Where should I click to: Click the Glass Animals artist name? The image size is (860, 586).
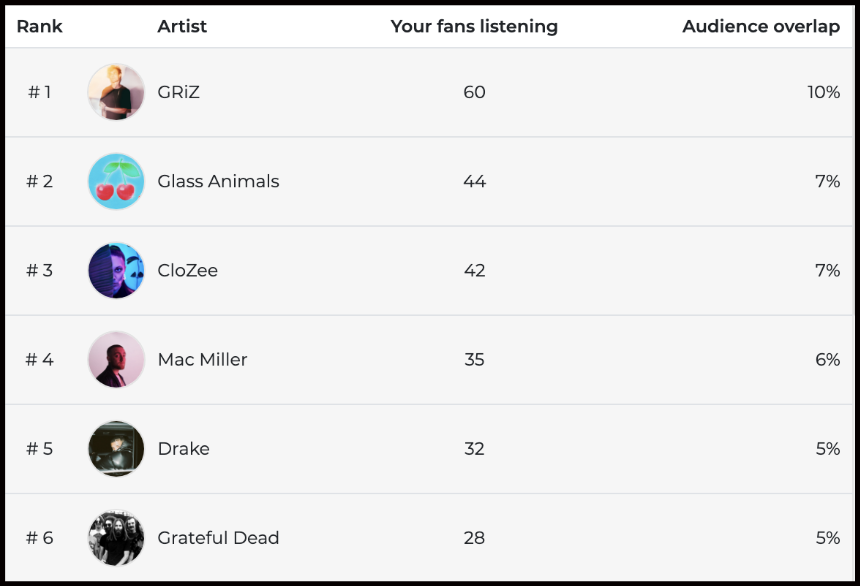[218, 181]
